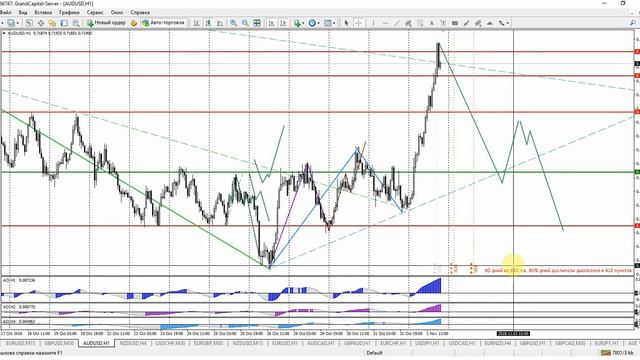640x360 pixels.
Task: Open the Вставка menu
Action: coord(43,12)
